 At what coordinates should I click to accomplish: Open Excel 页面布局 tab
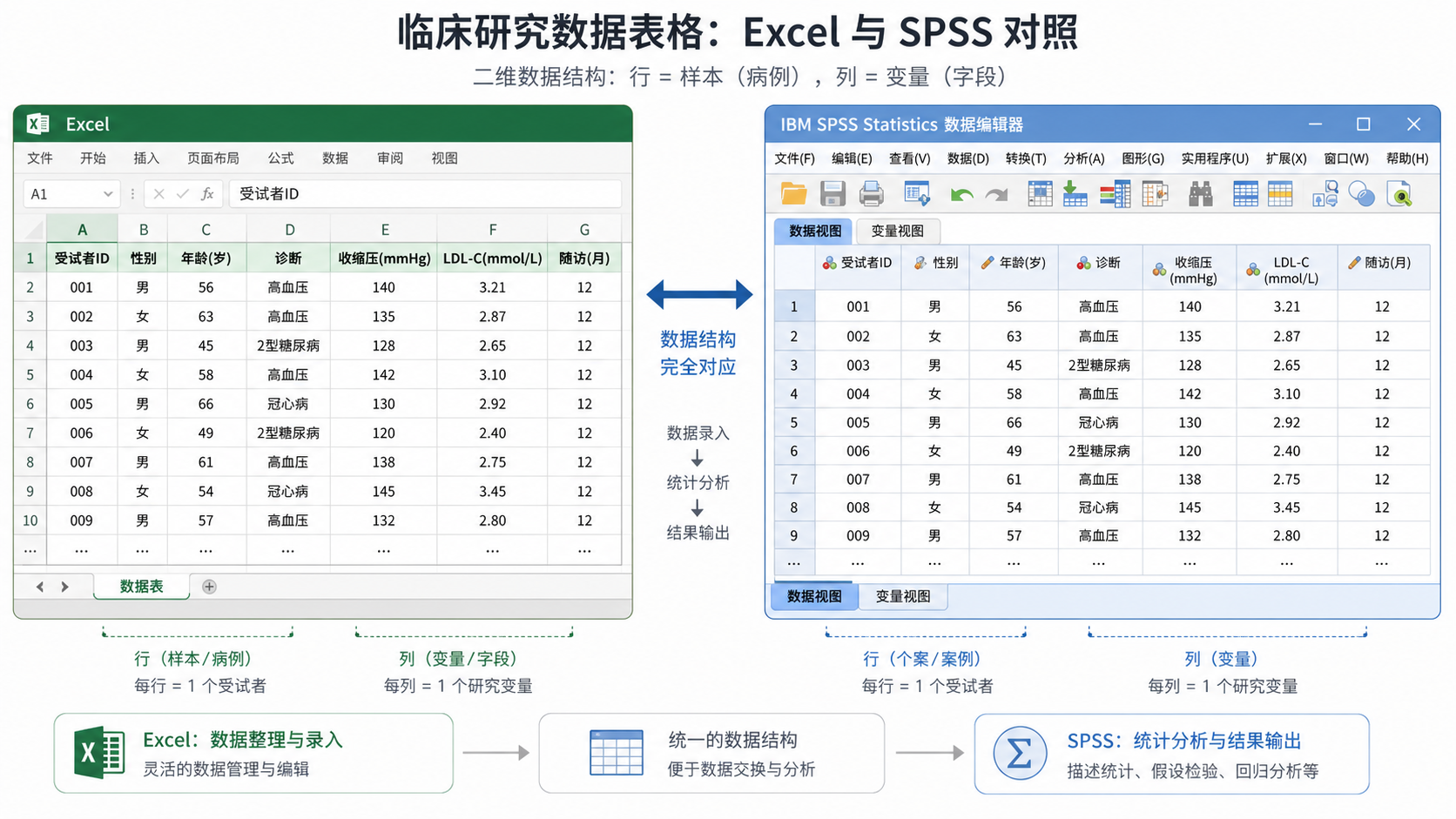(213, 158)
